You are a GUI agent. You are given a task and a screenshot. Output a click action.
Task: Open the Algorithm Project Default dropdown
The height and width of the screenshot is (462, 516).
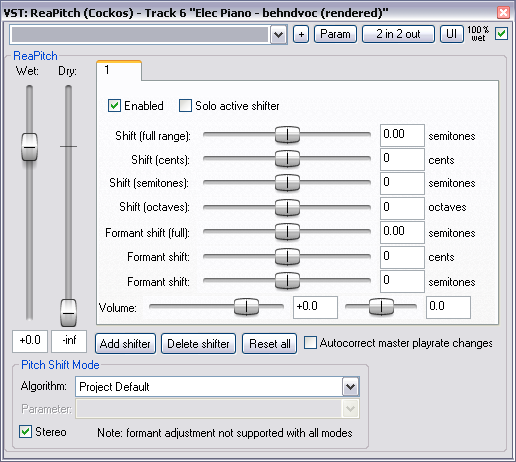[x=217, y=387]
